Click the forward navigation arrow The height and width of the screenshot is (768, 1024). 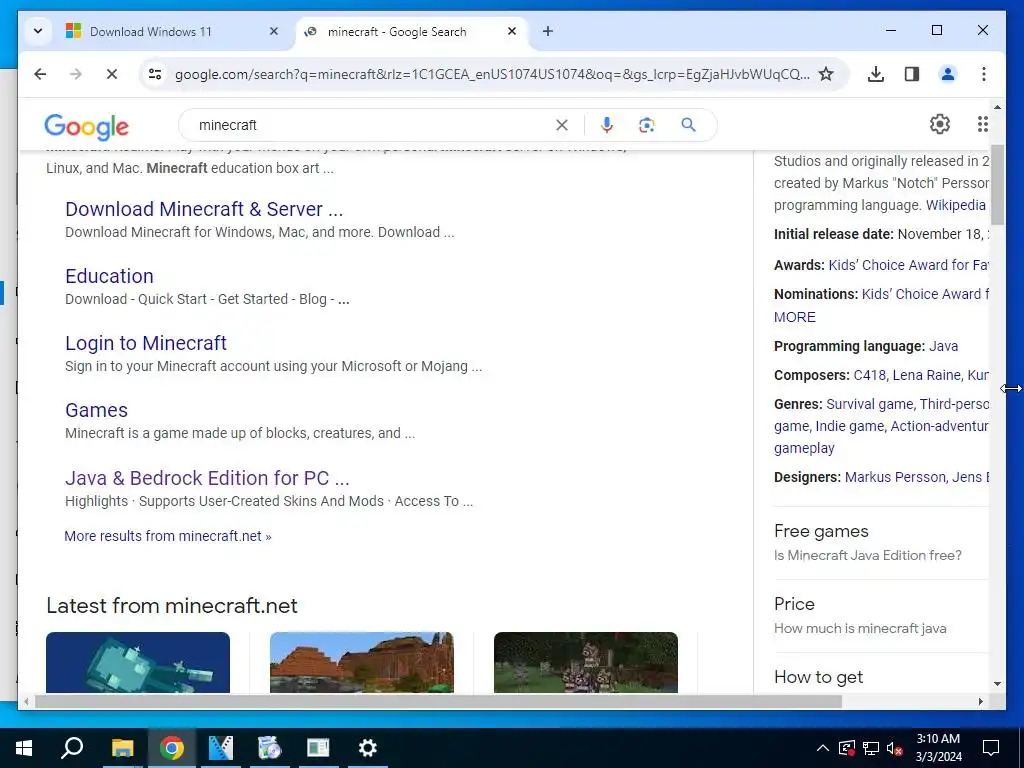point(76,74)
